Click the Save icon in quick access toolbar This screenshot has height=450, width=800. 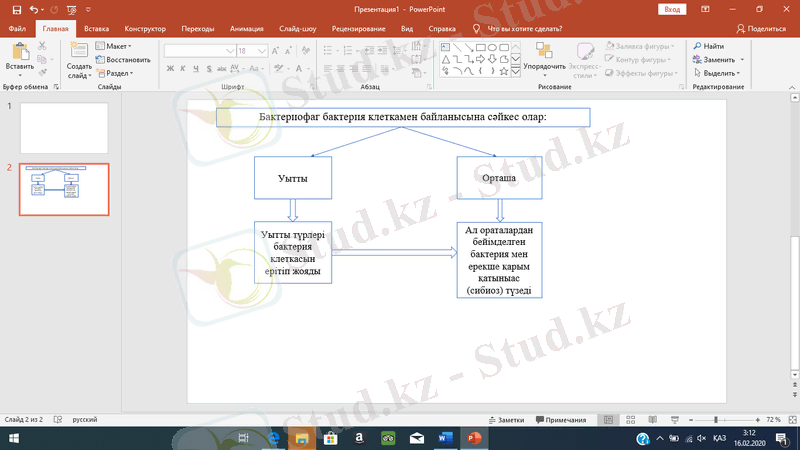19,9
